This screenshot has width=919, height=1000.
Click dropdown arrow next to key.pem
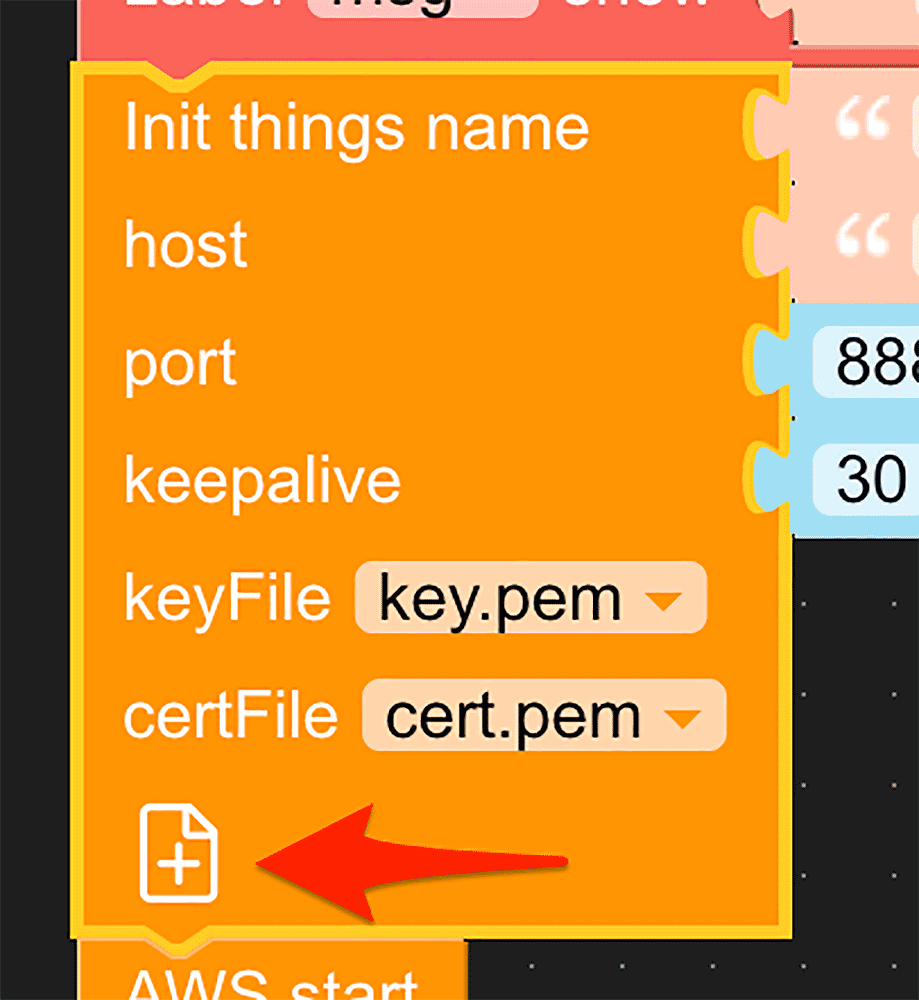coord(663,600)
